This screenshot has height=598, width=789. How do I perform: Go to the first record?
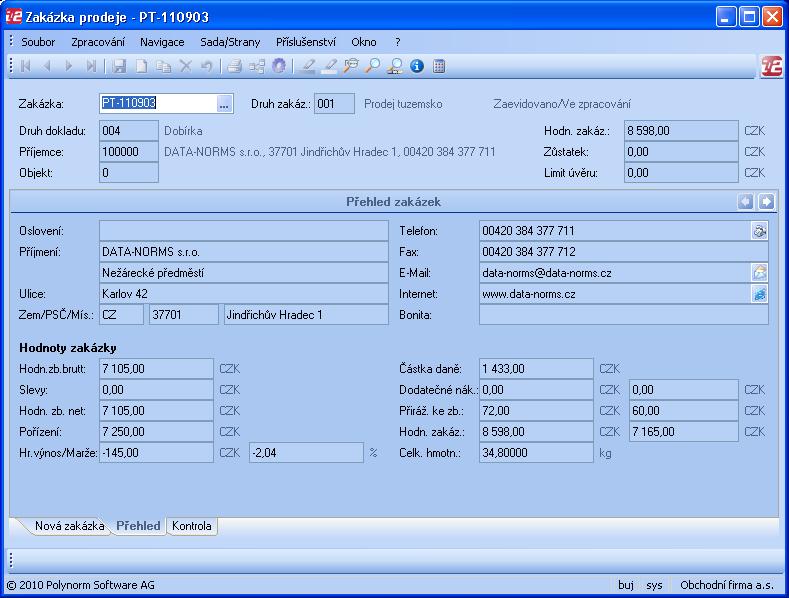26,66
